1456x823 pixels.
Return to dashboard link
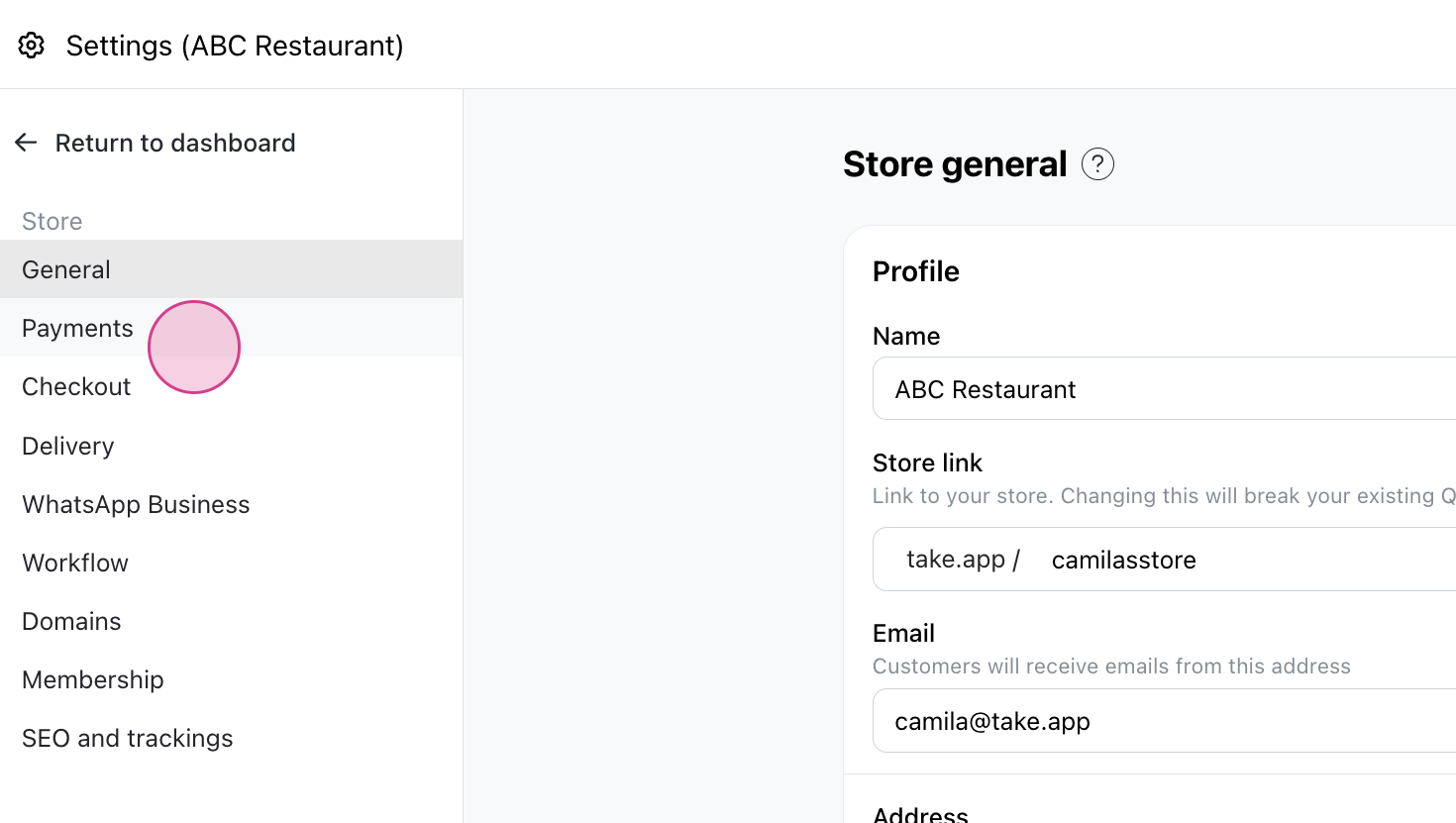pyautogui.click(x=175, y=143)
